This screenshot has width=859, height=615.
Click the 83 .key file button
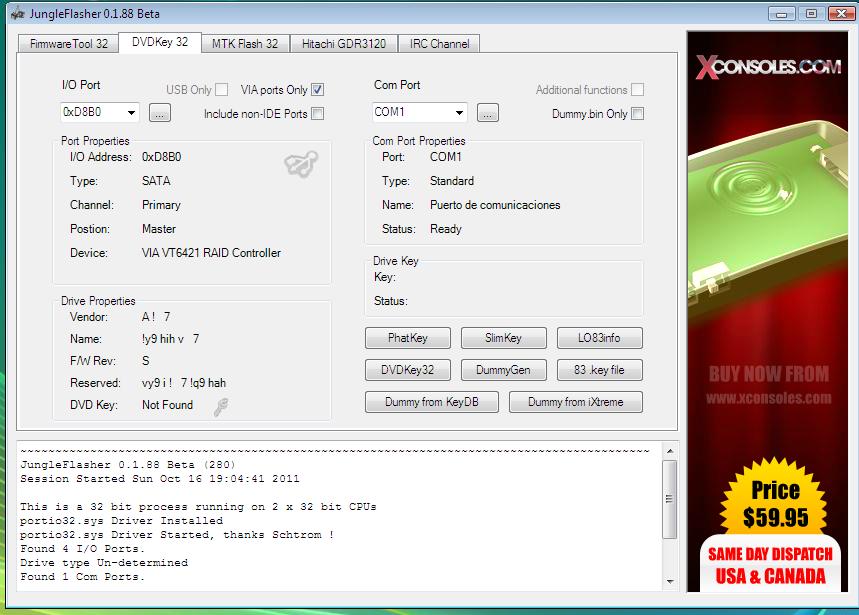[599, 370]
